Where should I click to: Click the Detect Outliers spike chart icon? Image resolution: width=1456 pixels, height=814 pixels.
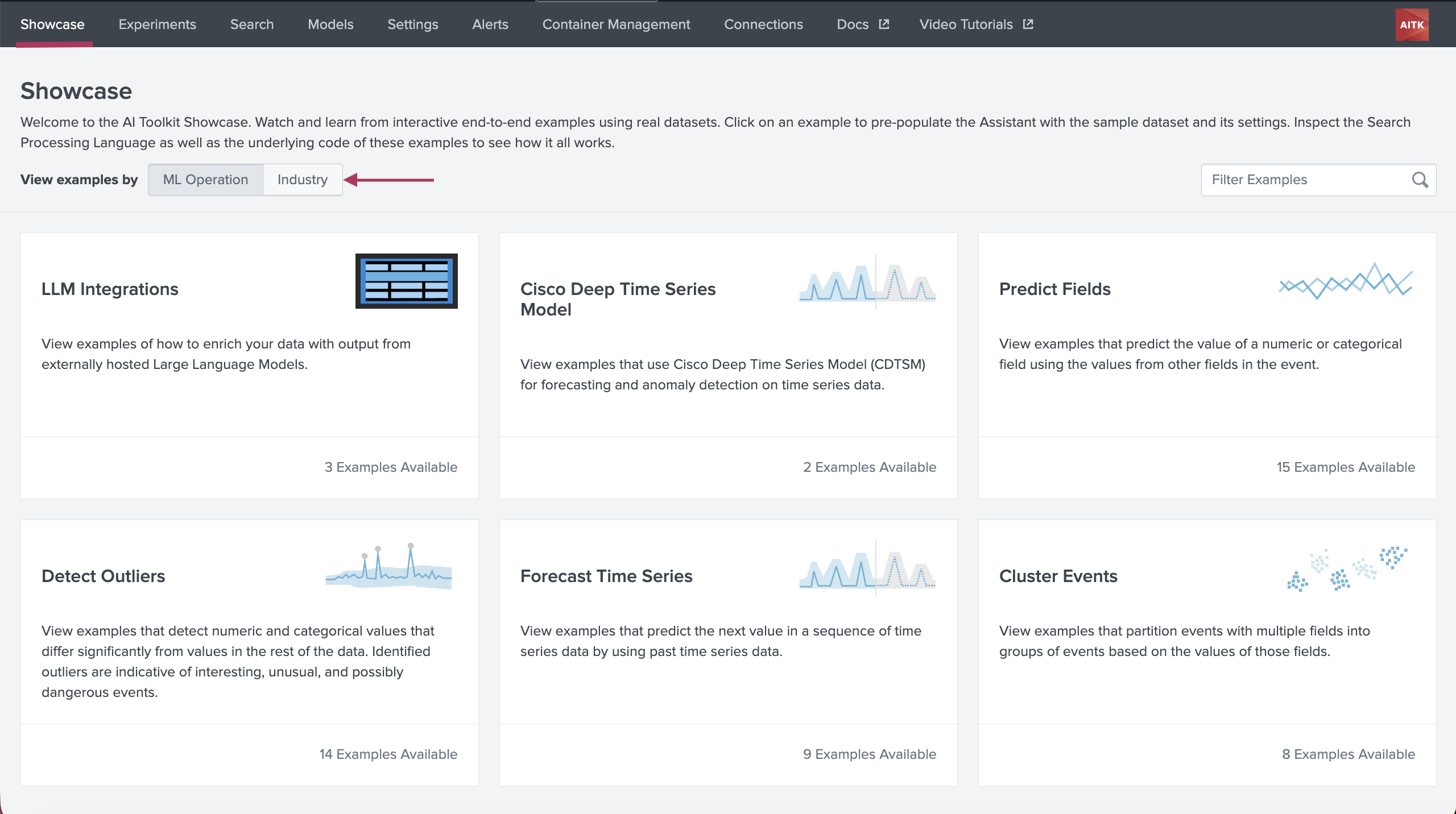coord(388,566)
